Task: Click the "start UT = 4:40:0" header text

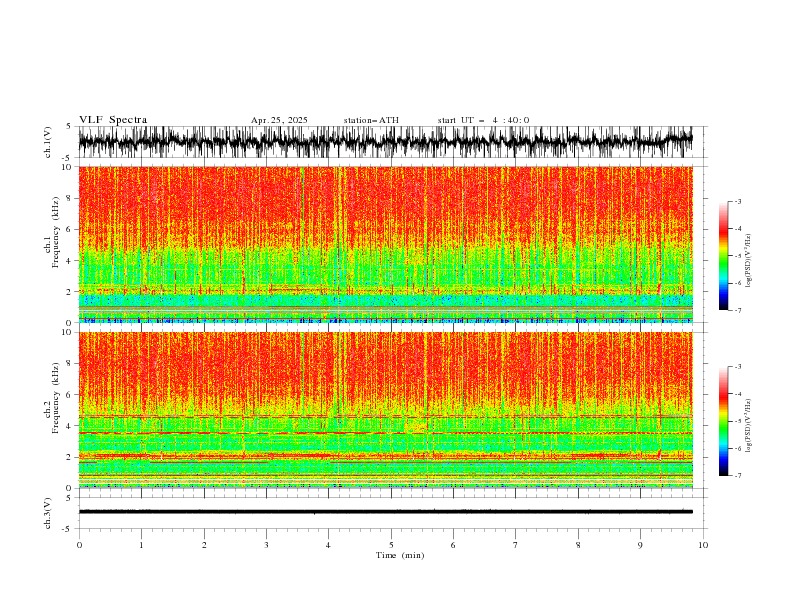Action: click(x=483, y=120)
